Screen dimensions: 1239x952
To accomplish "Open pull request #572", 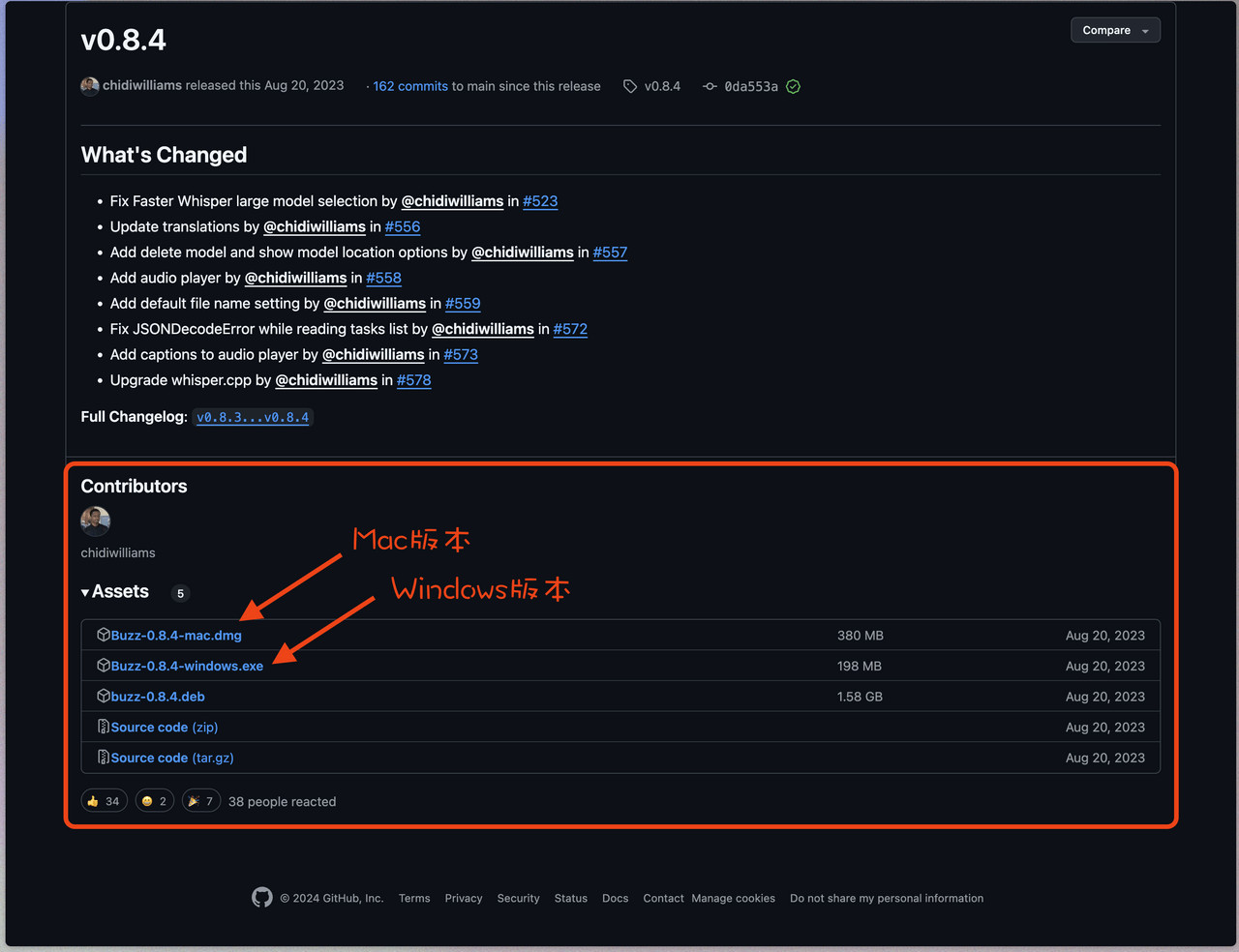I will pos(570,329).
